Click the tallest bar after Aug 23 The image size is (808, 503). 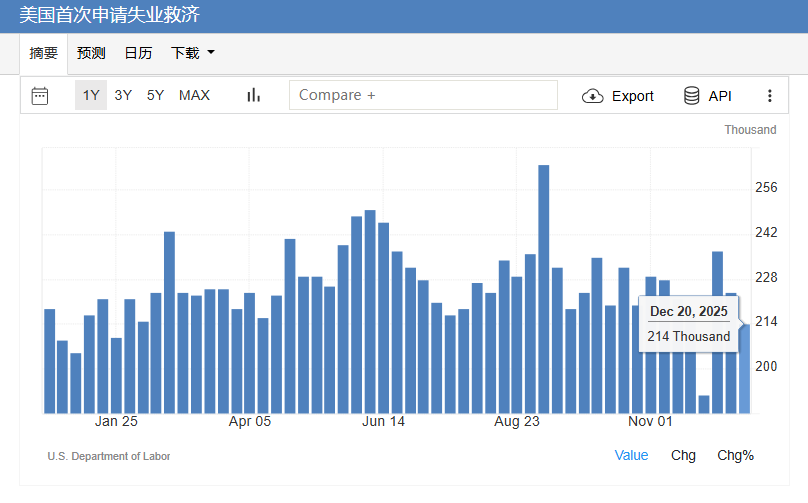point(544,288)
